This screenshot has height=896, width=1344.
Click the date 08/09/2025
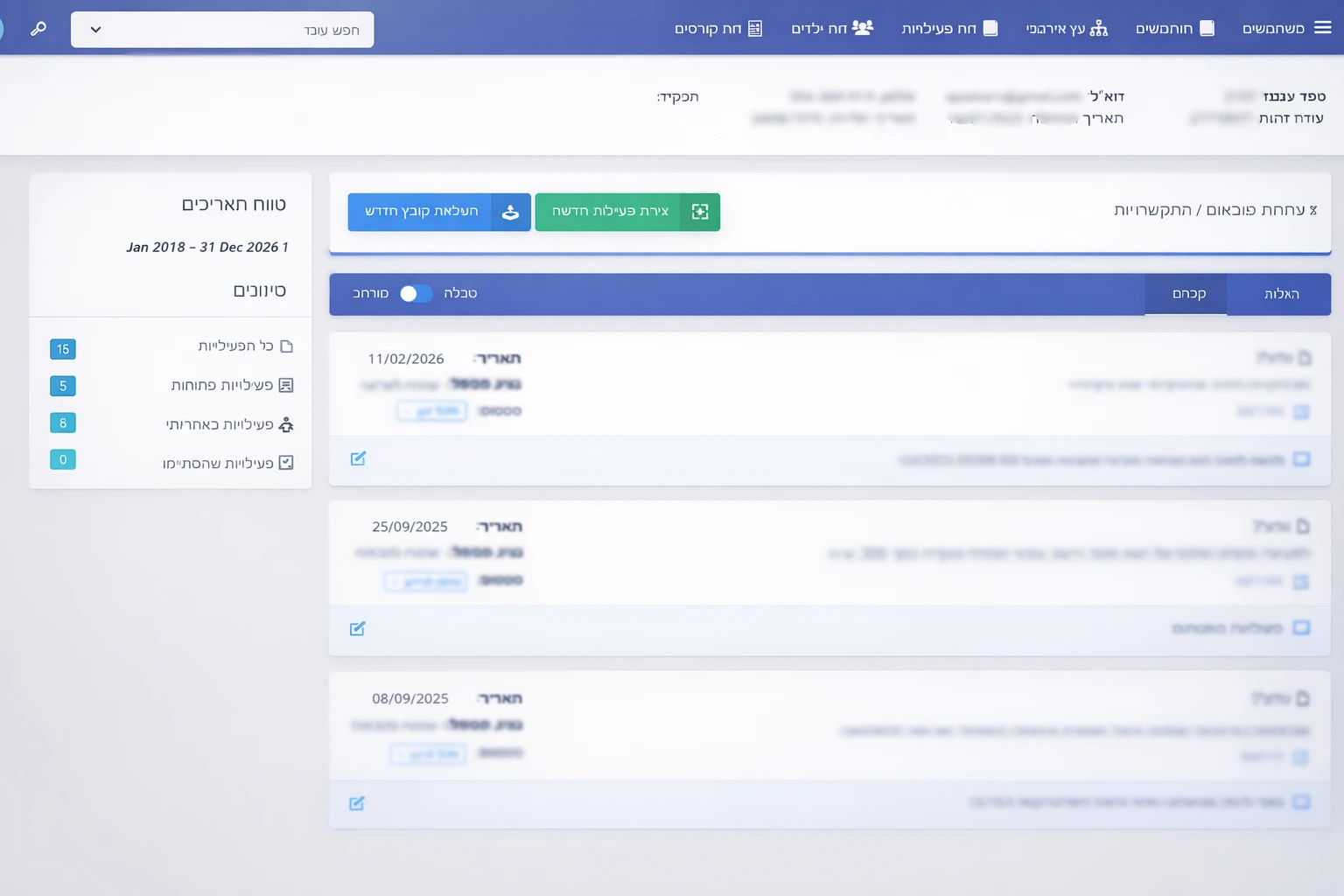410,698
